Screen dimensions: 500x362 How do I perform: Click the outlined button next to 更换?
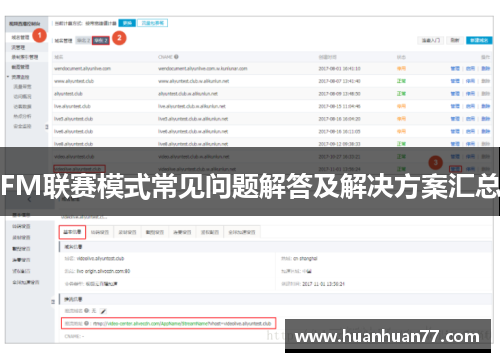[x=152, y=23]
